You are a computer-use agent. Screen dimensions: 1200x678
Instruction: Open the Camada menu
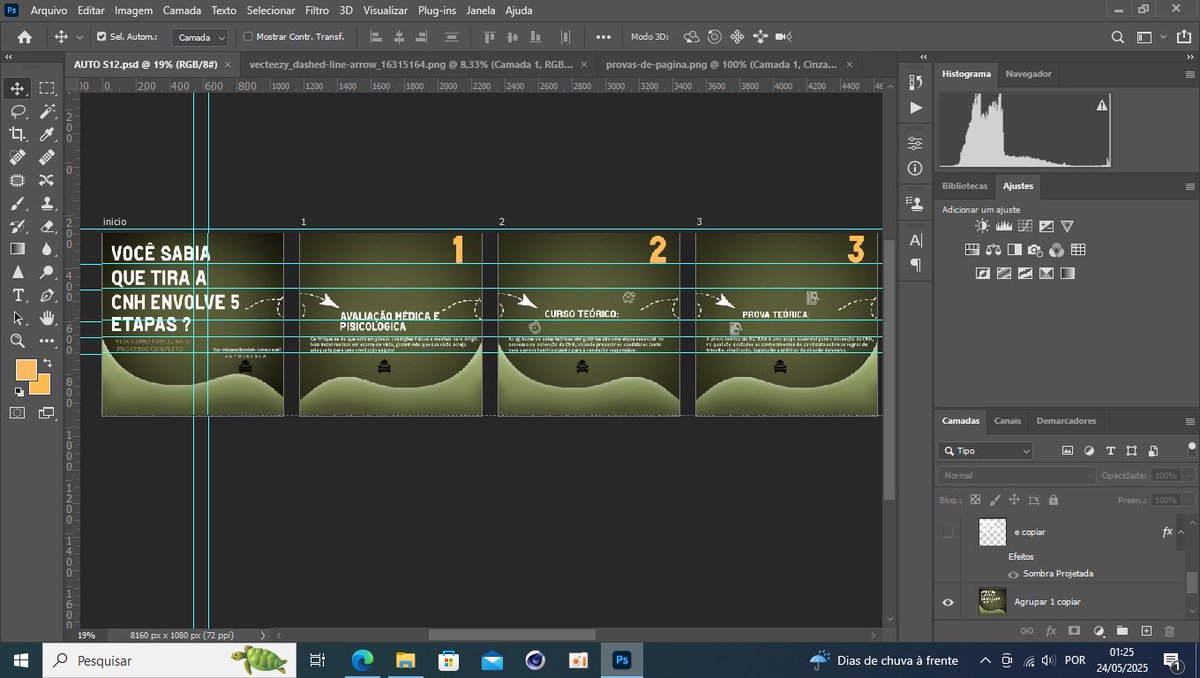(182, 10)
